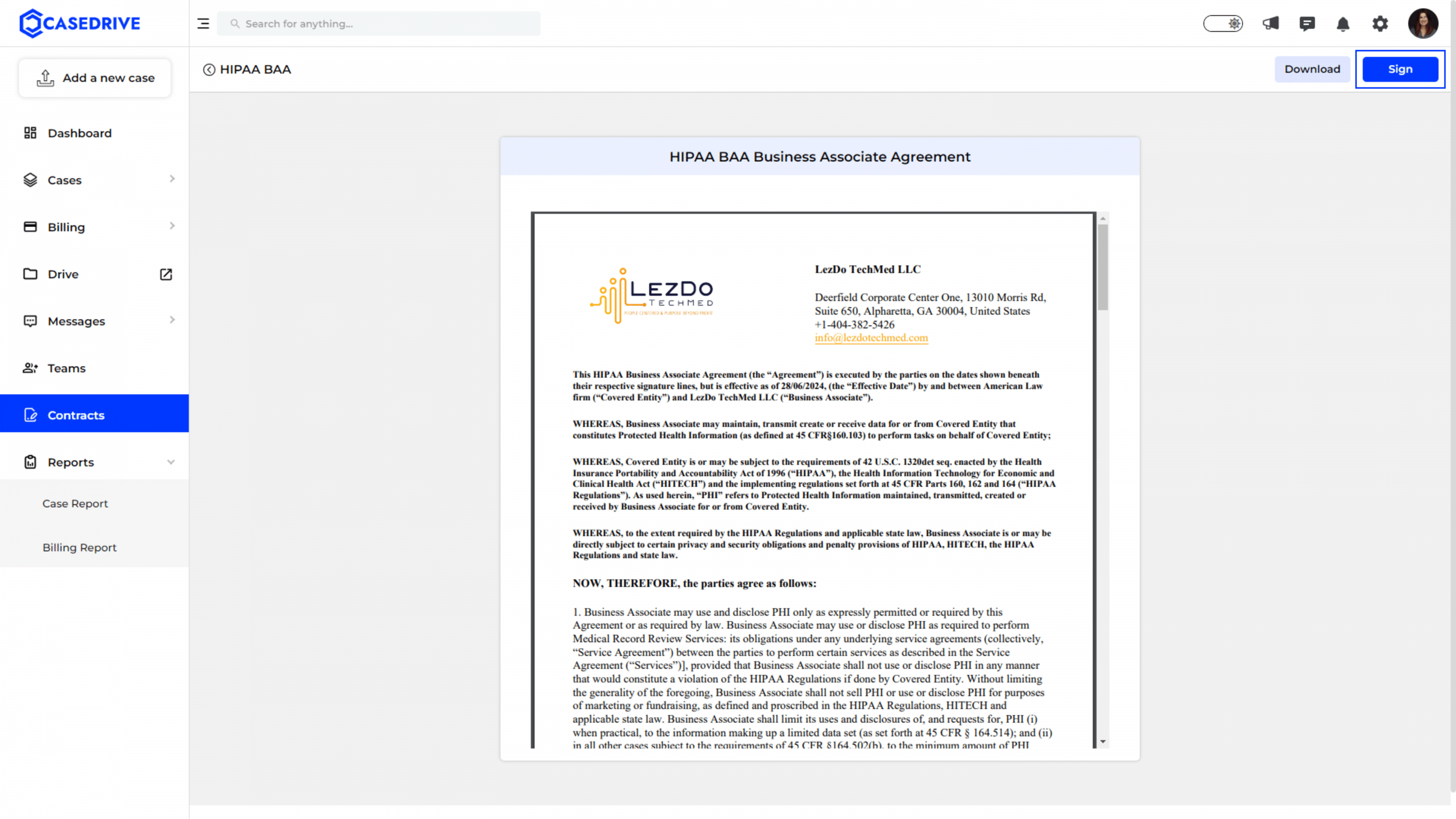Expand the Messages submenu chevron
The width and height of the screenshot is (1456, 819).
pos(172,320)
